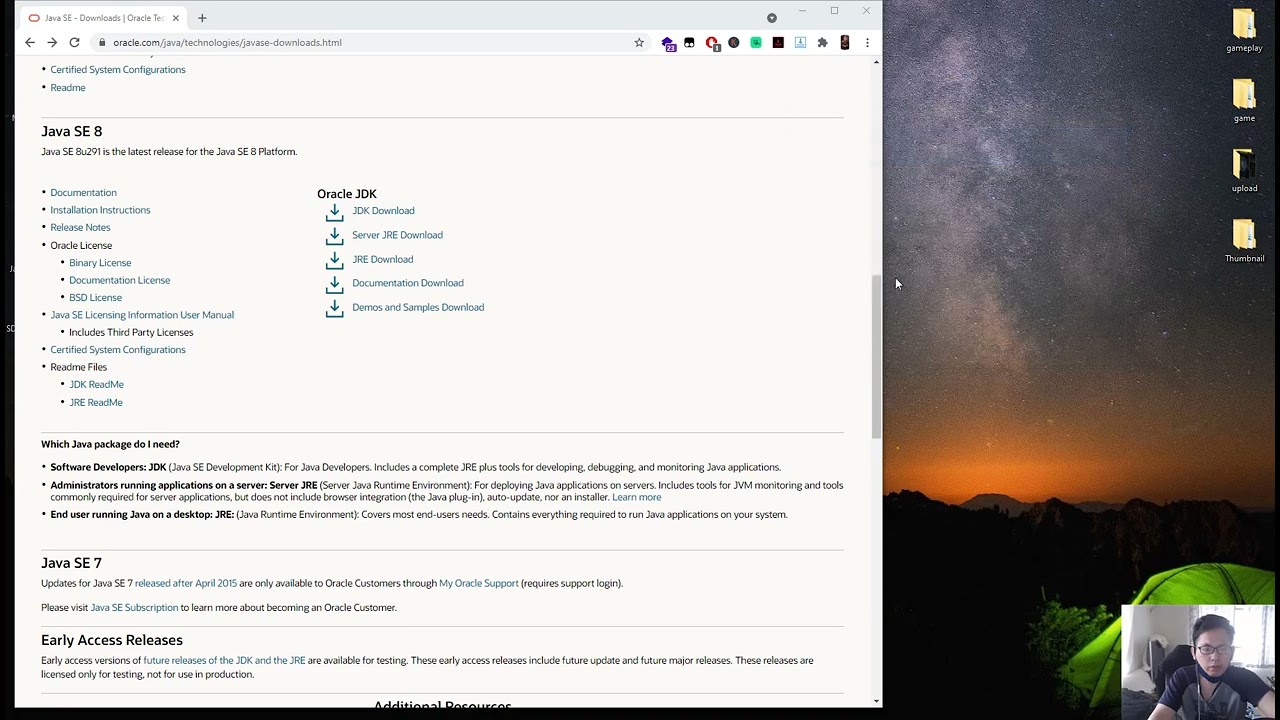Open the JDK ReadMe link
The width and height of the screenshot is (1280, 720).
tap(96, 384)
